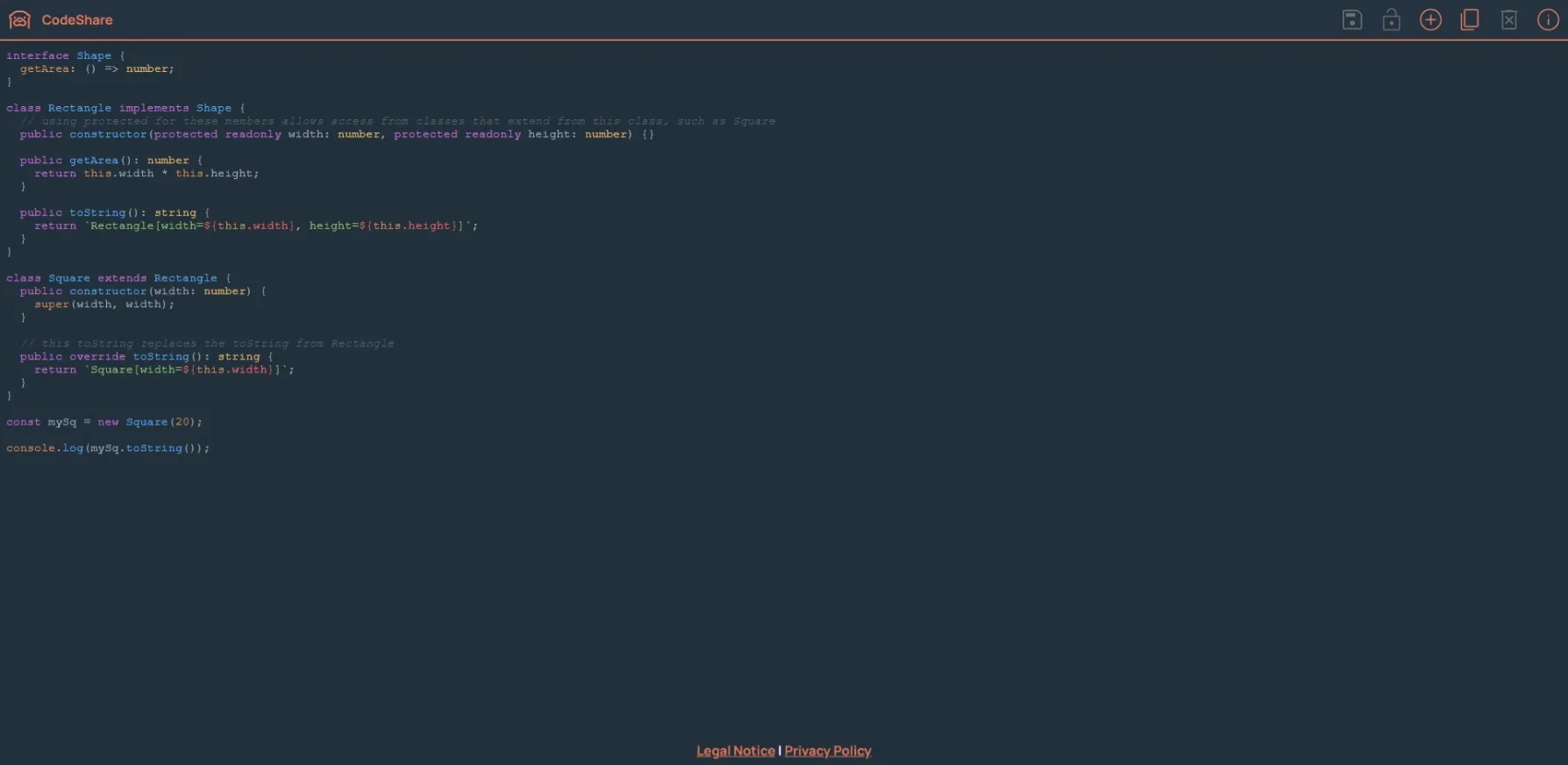Screen dimensions: 1568x765
Task: Click comment 'this toString replaces the toString'
Action: click(207, 343)
